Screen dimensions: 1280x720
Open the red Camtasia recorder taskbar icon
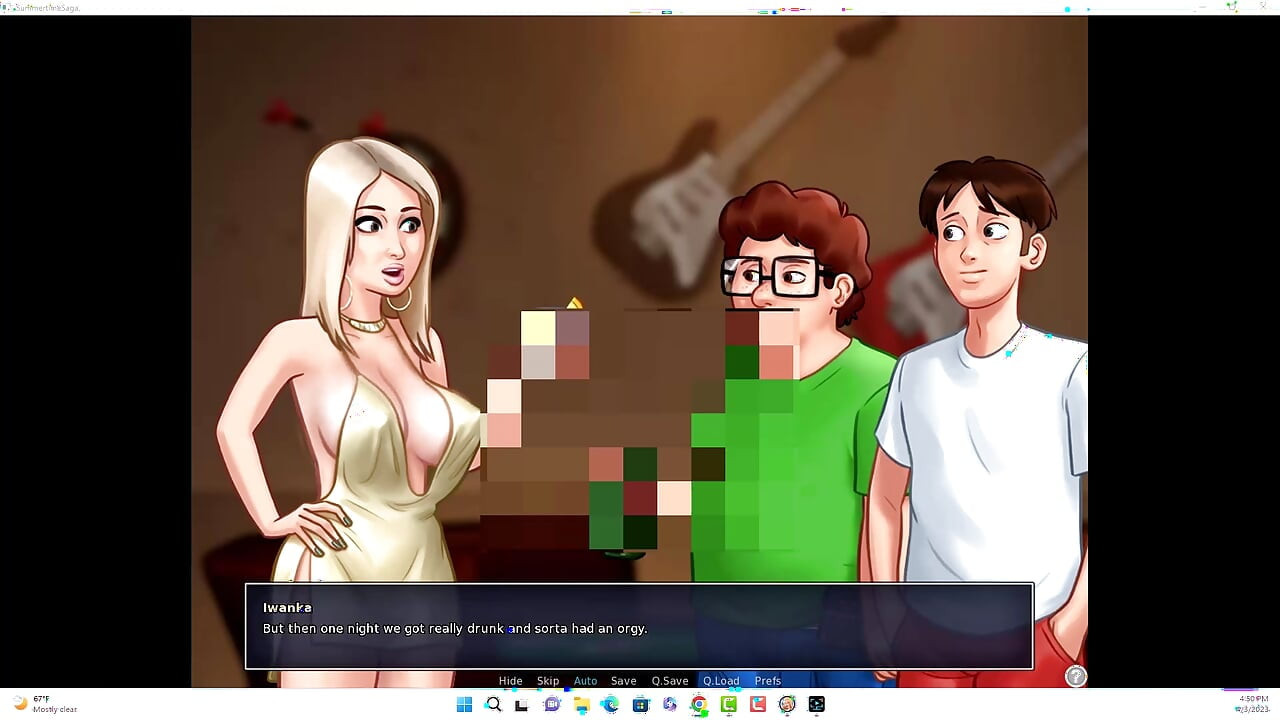click(x=757, y=705)
